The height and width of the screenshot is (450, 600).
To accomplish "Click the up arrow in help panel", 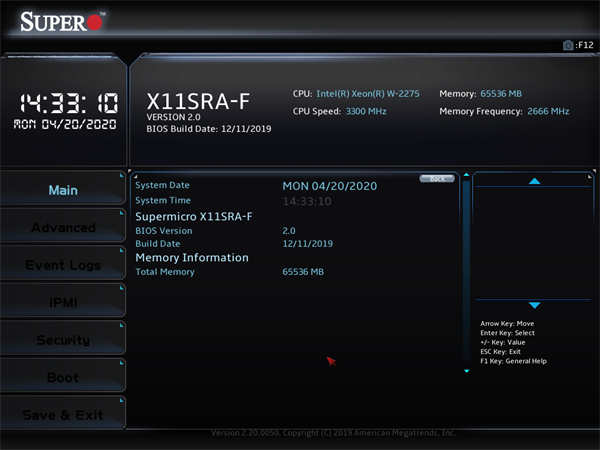I will (x=535, y=181).
